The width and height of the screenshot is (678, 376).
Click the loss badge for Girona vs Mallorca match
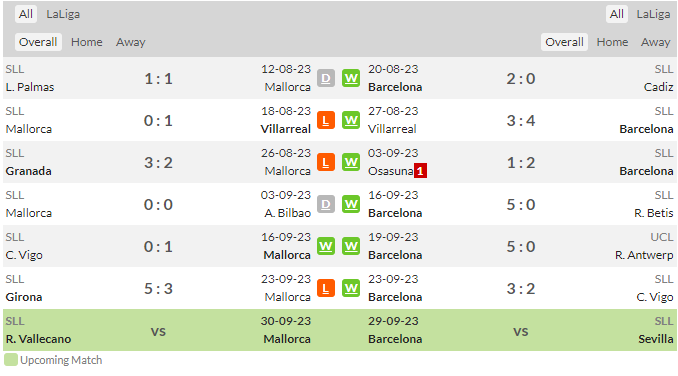point(326,288)
